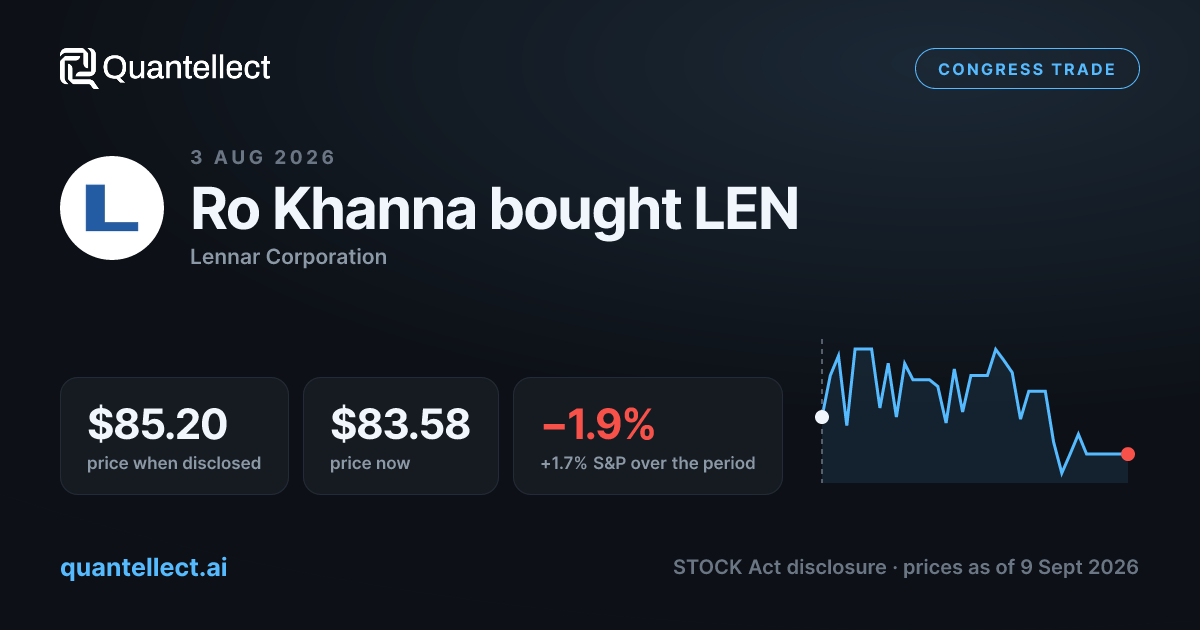Click the blue price line chart
The image size is (1200, 630).
pyautogui.click(x=975, y=412)
